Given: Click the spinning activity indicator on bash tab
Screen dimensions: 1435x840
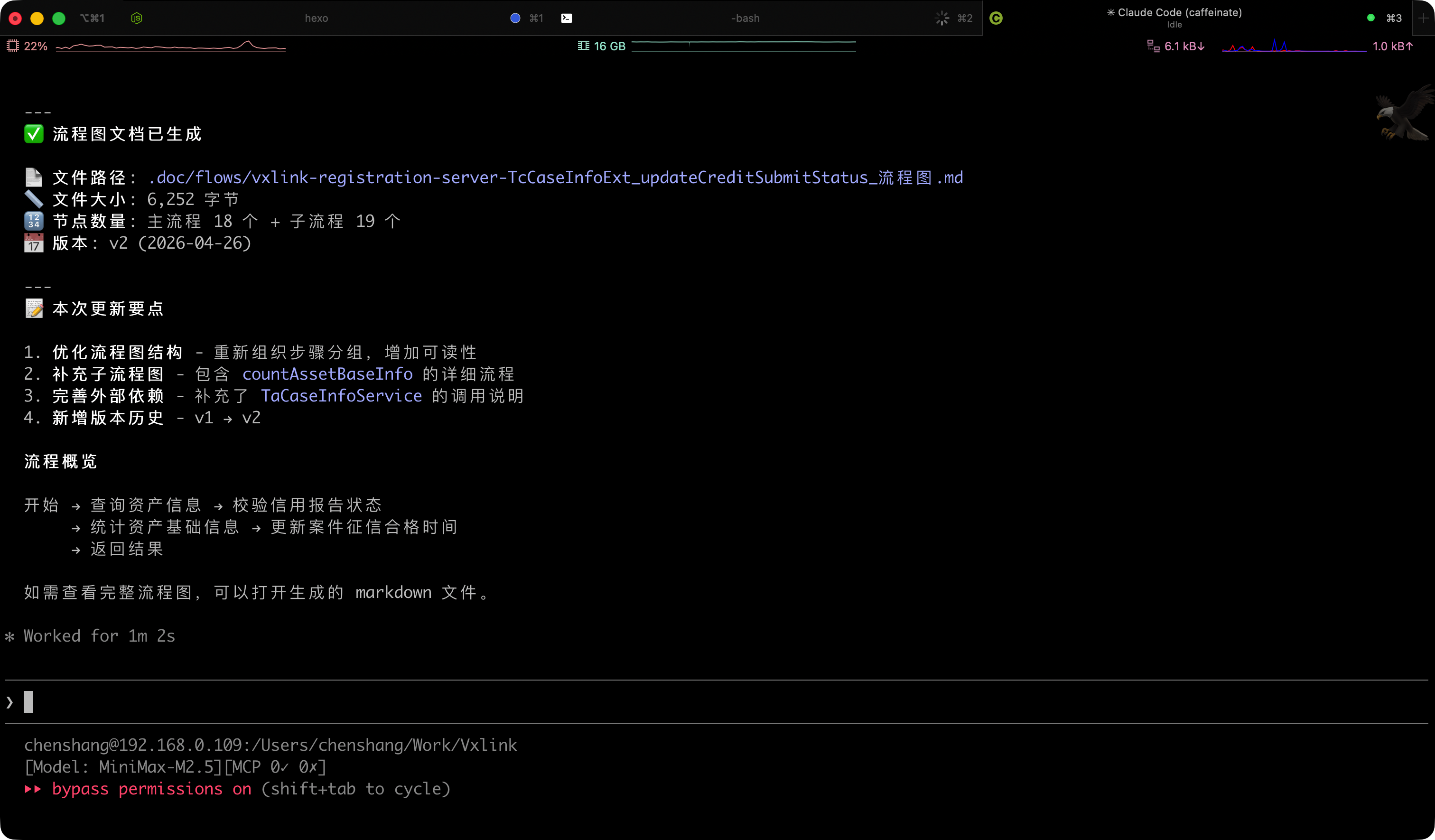Looking at the screenshot, I should point(942,18).
